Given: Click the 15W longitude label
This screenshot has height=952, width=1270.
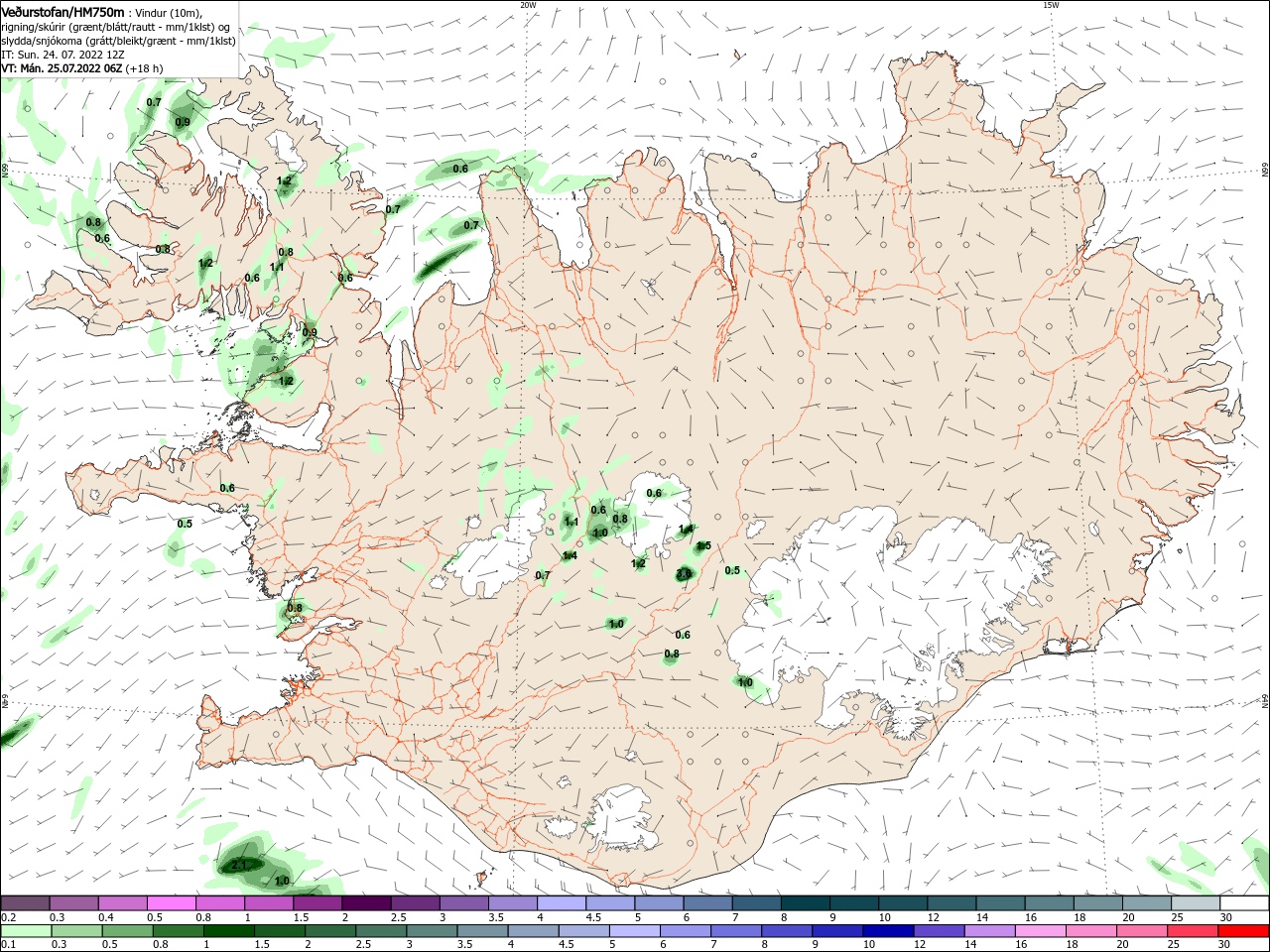Looking at the screenshot, I should click(x=1051, y=5).
